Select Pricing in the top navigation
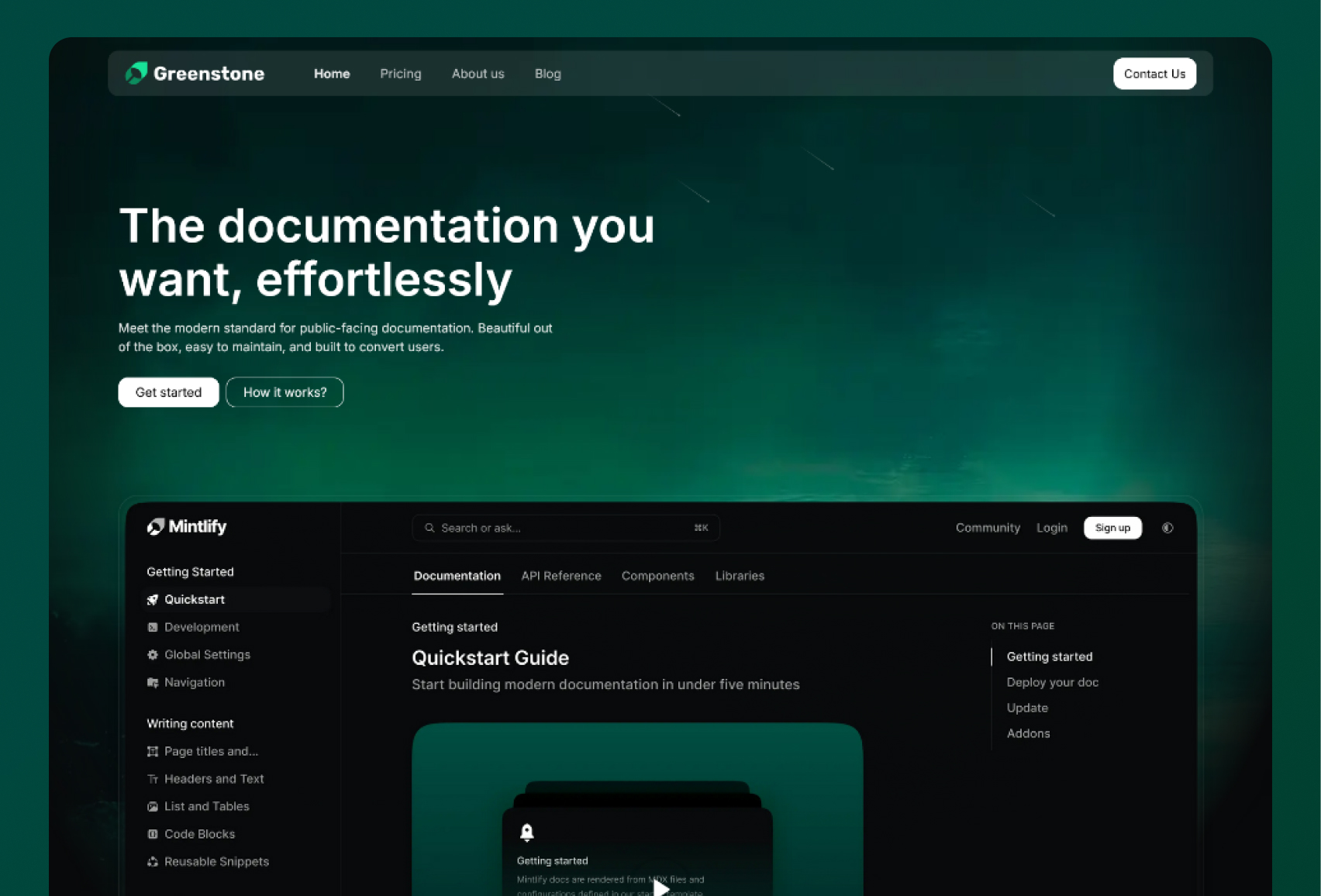The width and height of the screenshot is (1321, 896). pos(401,74)
